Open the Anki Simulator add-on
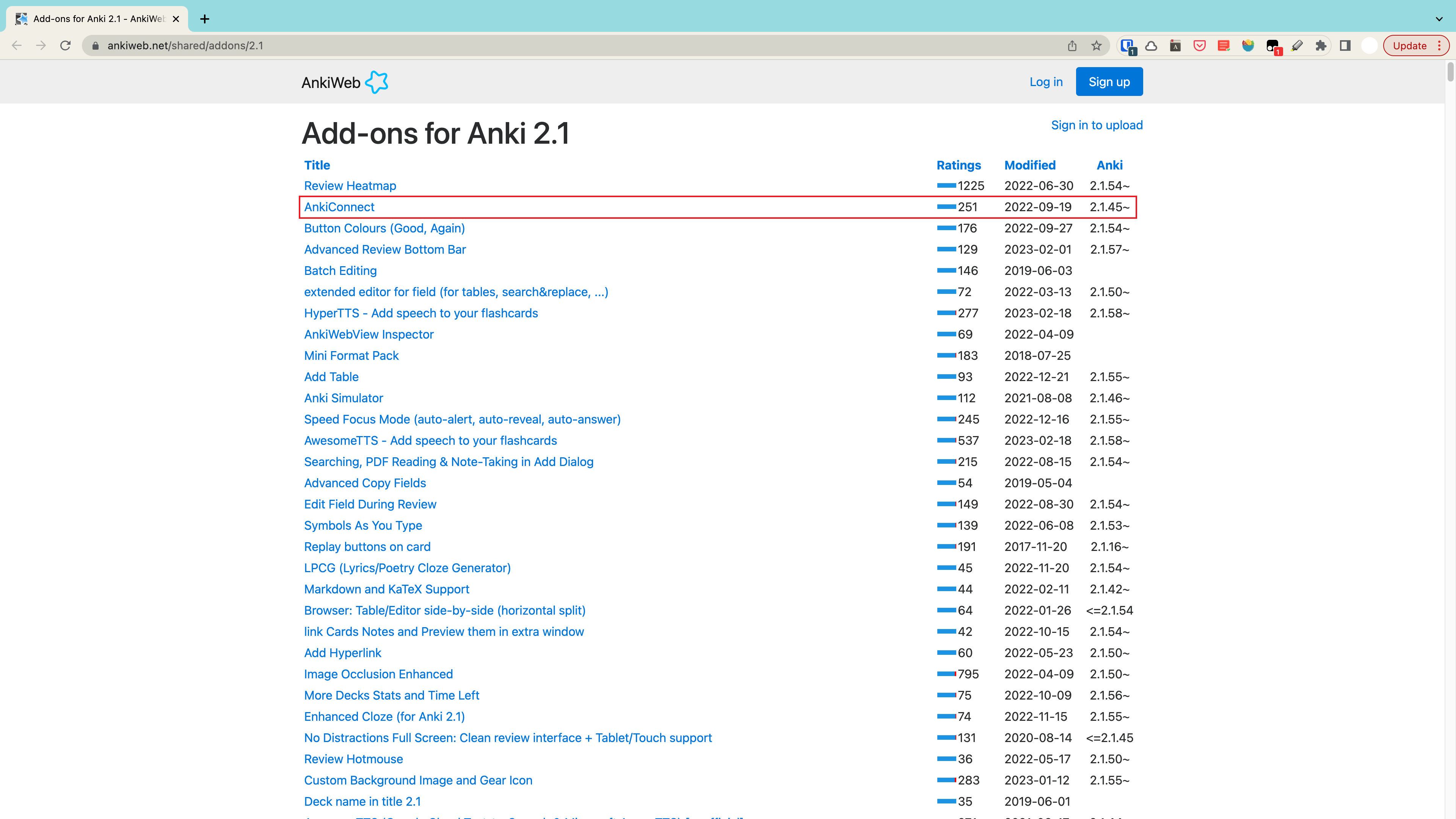The image size is (1456, 819). 344,398
